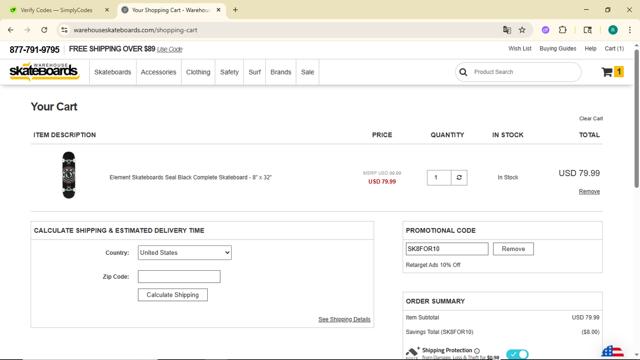Click the Calculate Shipping button
Viewport: 640px width, 360px height.
[x=173, y=295]
